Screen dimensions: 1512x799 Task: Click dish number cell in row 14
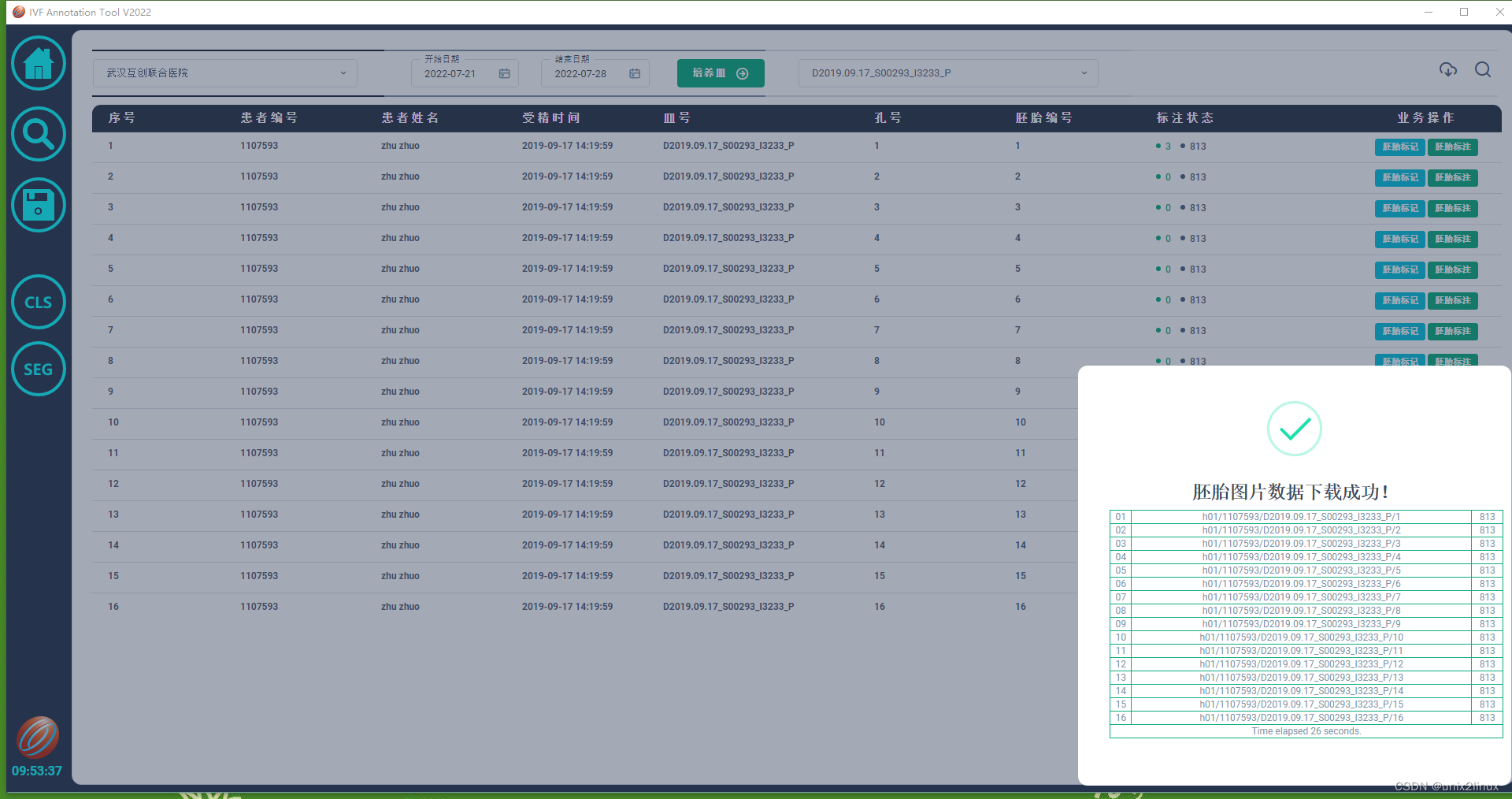click(728, 545)
